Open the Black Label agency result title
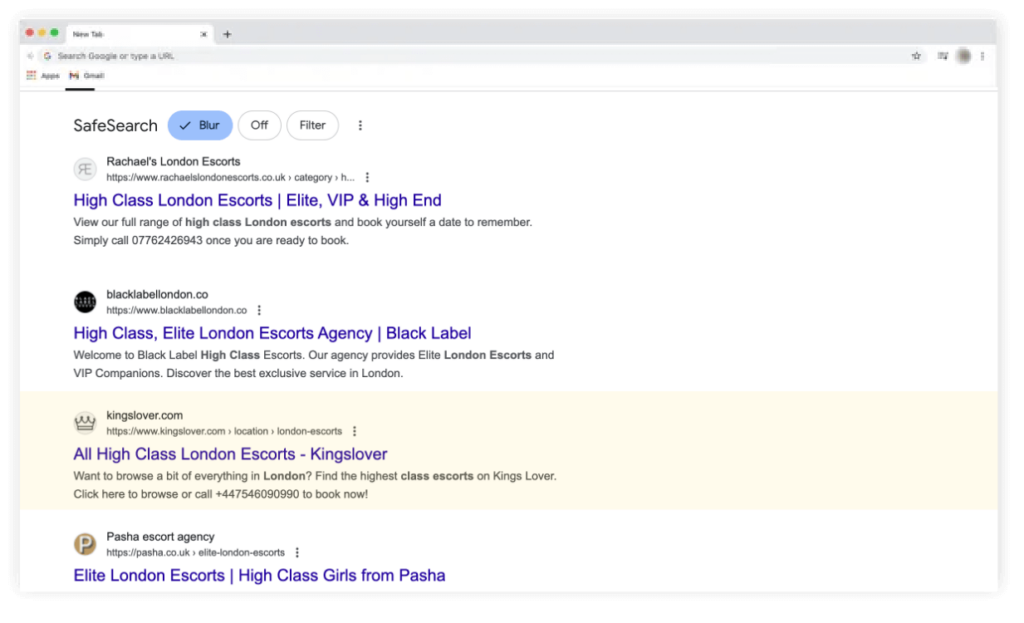Image resolution: width=1024 pixels, height=623 pixels. click(272, 333)
